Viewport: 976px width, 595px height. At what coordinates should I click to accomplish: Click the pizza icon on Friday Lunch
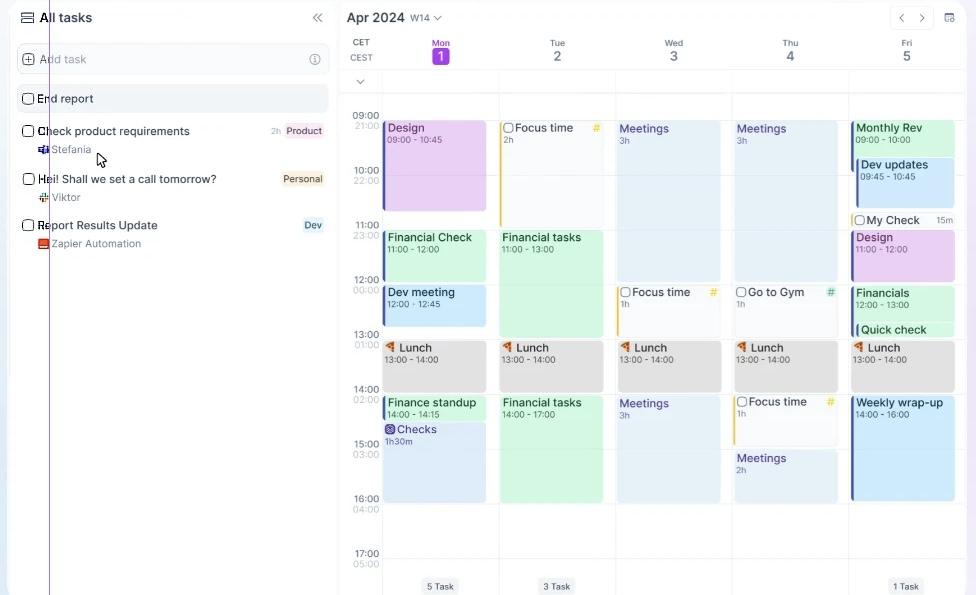(859, 347)
